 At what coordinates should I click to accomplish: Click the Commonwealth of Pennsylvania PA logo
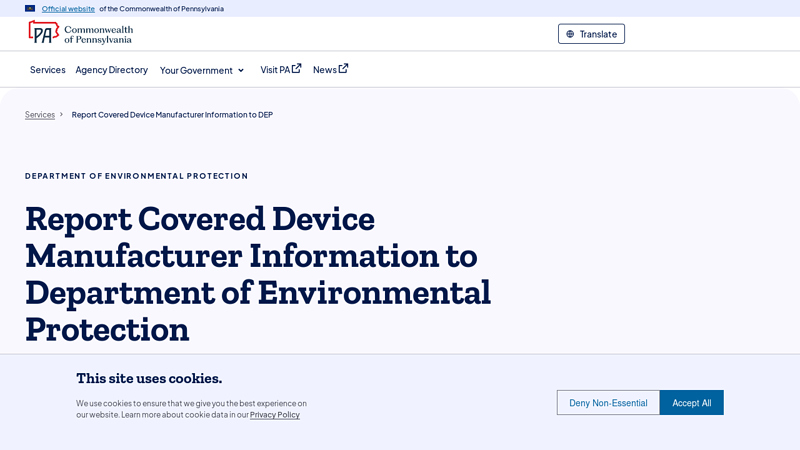[80, 33]
